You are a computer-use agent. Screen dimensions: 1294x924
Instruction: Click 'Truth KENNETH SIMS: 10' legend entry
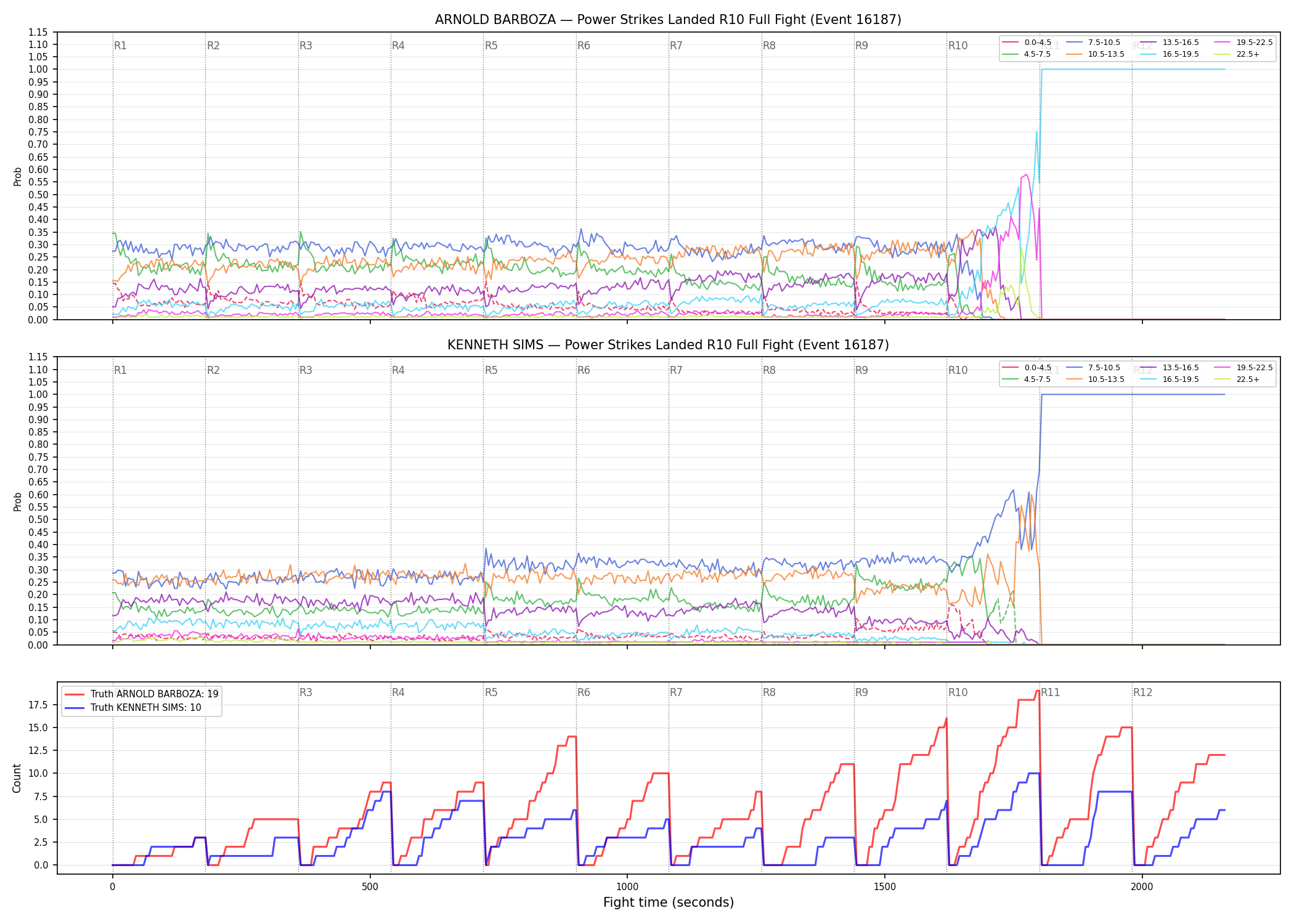[133, 707]
